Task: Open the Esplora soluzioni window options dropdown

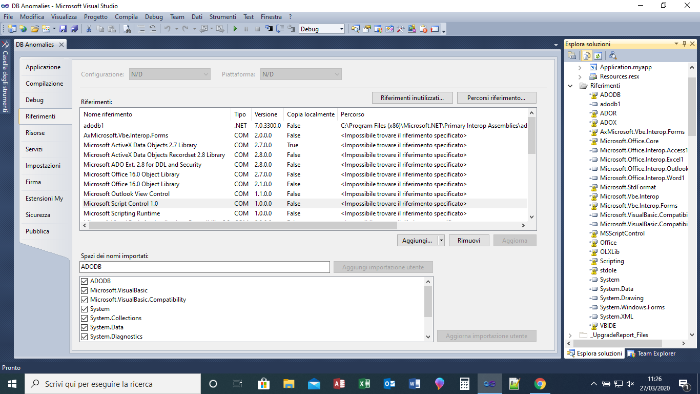Action: tap(676, 44)
